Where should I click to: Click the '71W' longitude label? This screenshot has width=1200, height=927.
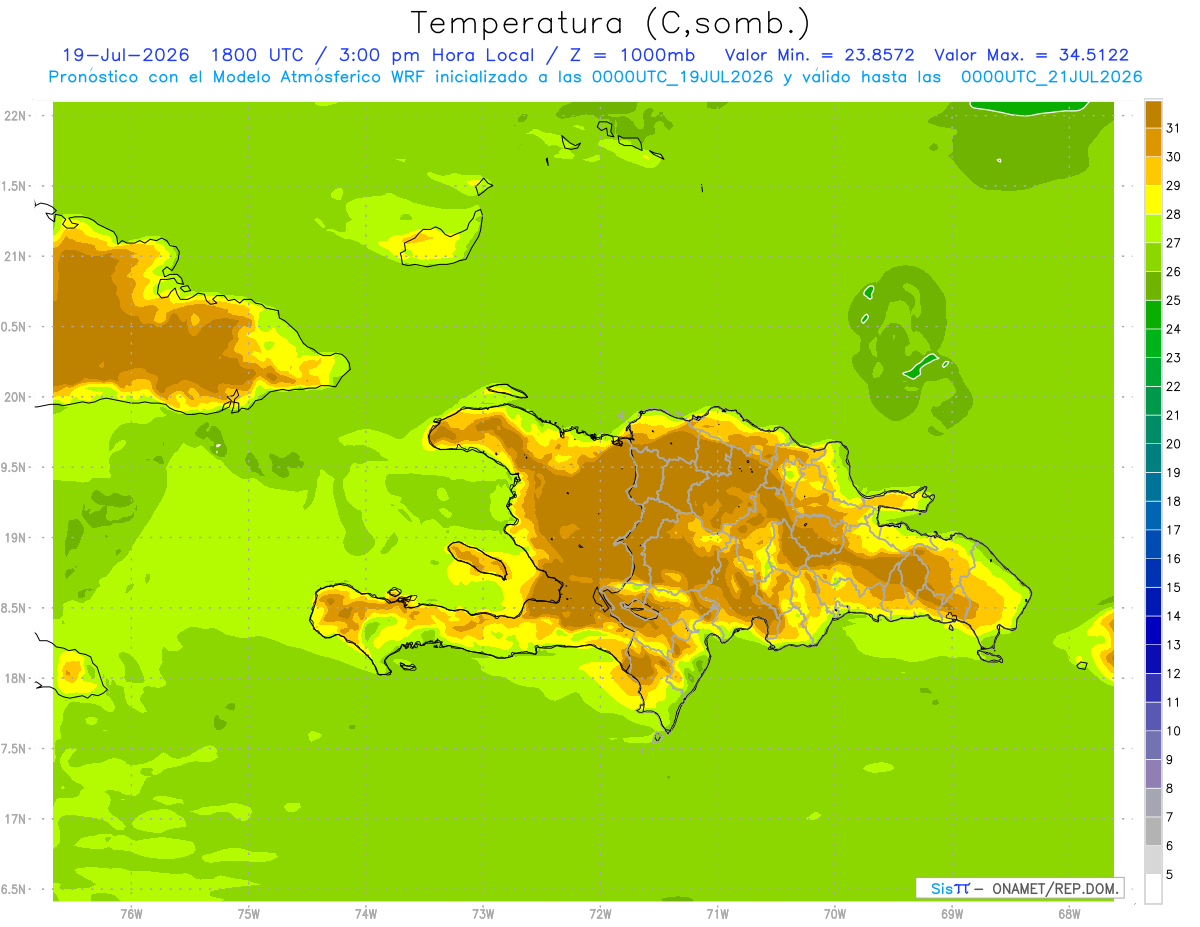coord(717,914)
